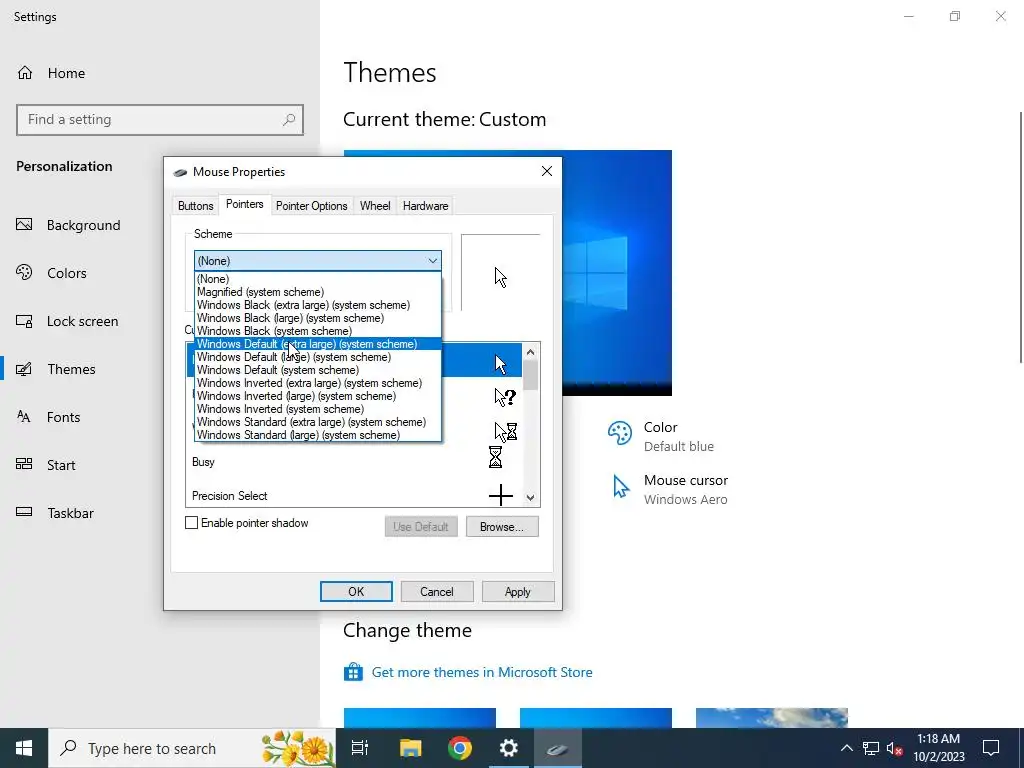Image resolution: width=1024 pixels, height=768 pixels.
Task: Click the Mouse cursor Windows Aero link
Action: [686, 489]
